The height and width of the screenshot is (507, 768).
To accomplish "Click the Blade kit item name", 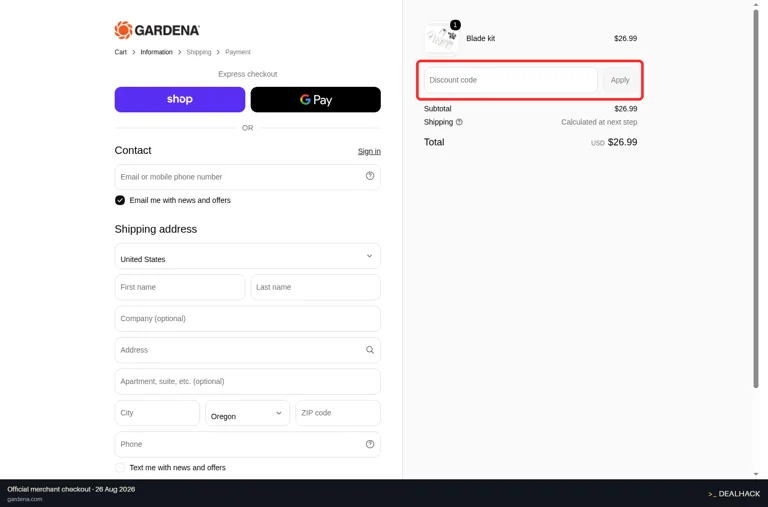I will [480, 38].
